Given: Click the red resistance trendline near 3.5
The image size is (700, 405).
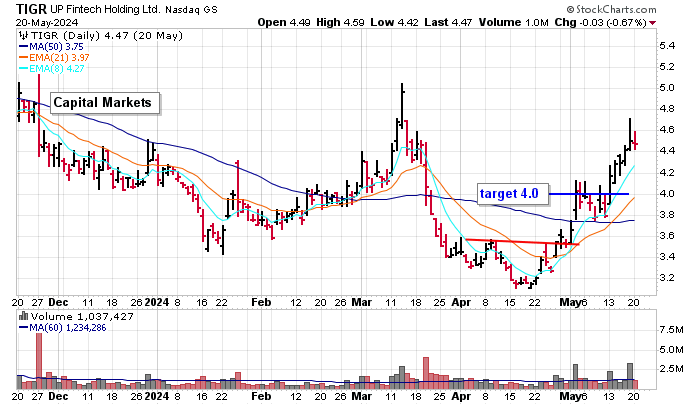Looking at the screenshot, I should 522,242.
